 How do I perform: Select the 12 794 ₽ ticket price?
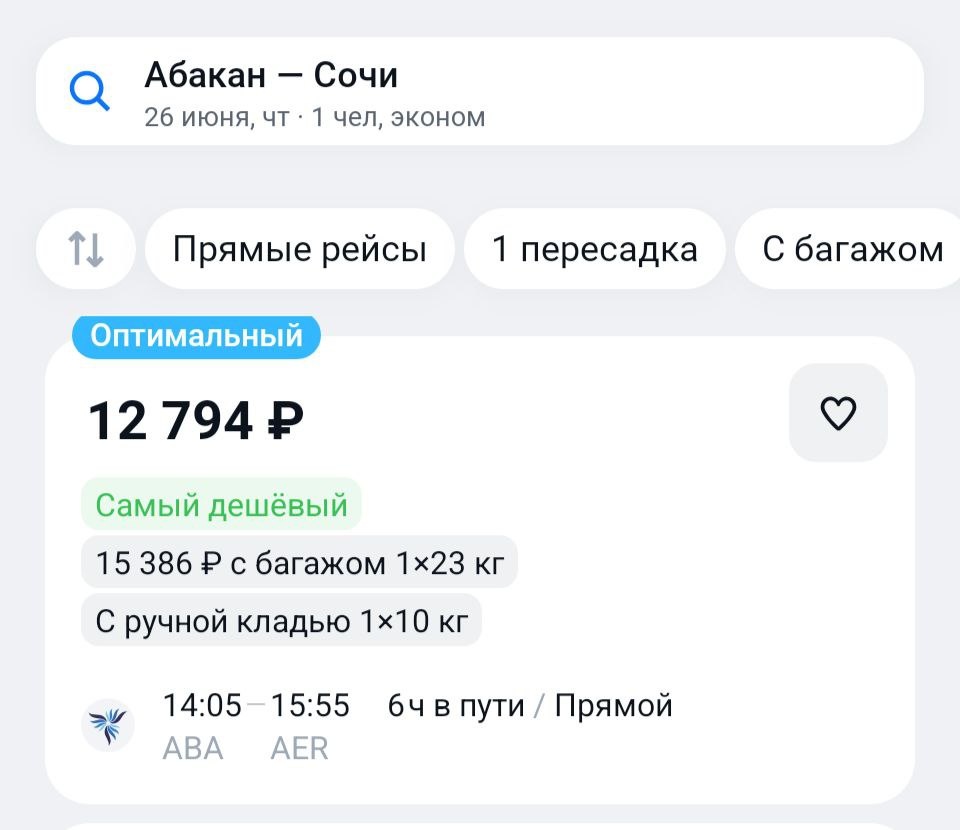point(196,421)
